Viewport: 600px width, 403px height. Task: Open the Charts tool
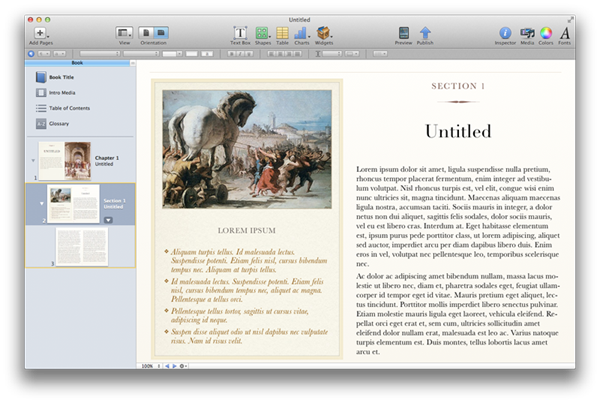(x=302, y=33)
